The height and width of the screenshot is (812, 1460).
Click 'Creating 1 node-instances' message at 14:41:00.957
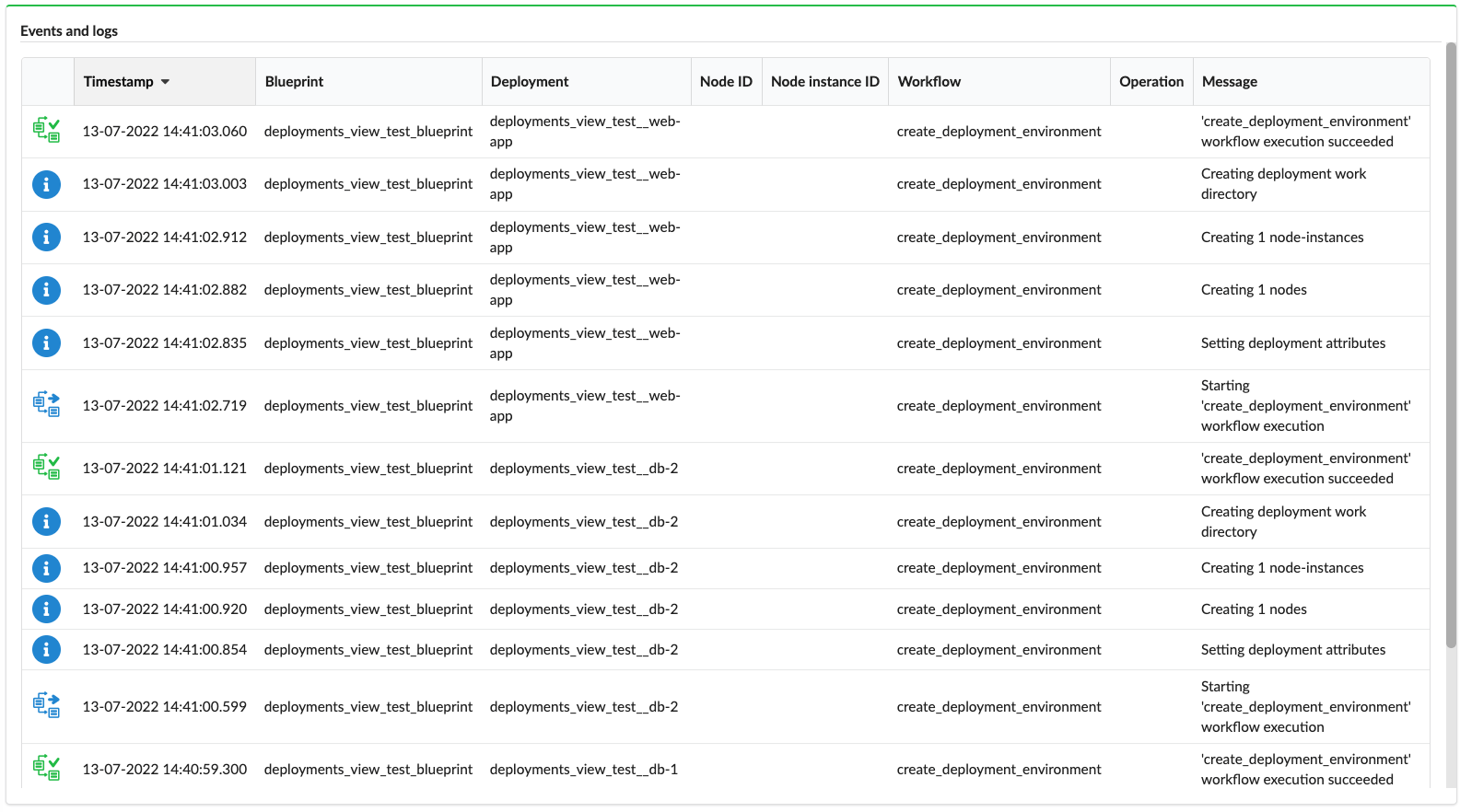click(x=1282, y=567)
